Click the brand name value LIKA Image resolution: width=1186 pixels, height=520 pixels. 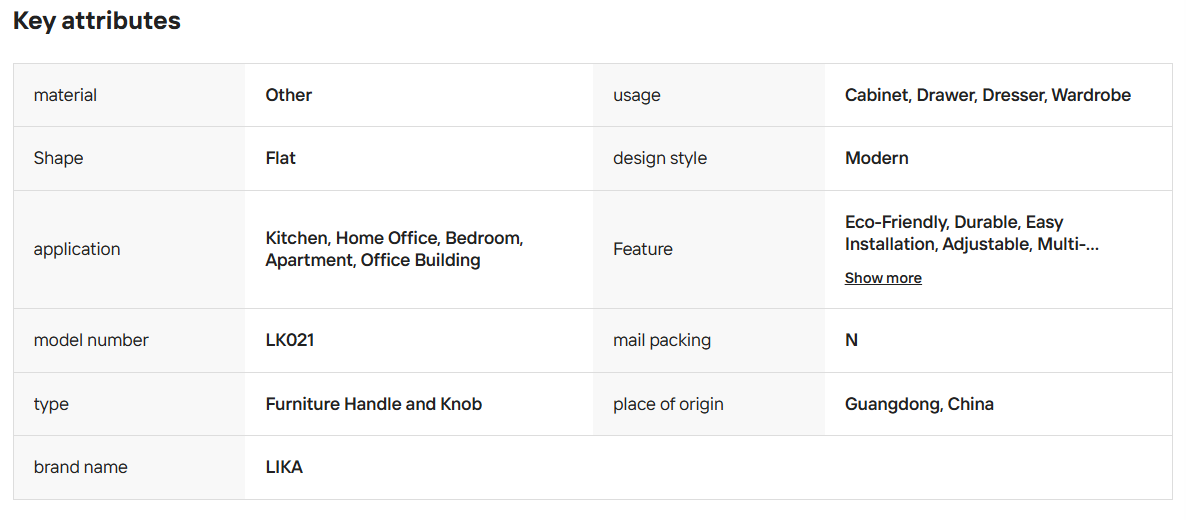tap(284, 468)
